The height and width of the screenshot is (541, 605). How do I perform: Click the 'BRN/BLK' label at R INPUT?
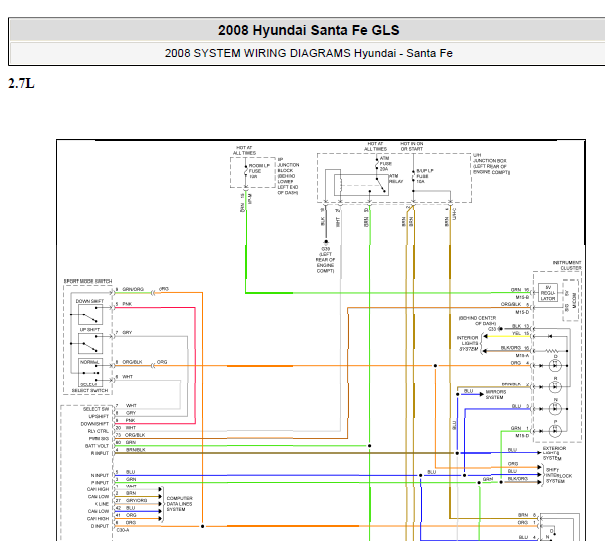(135, 450)
